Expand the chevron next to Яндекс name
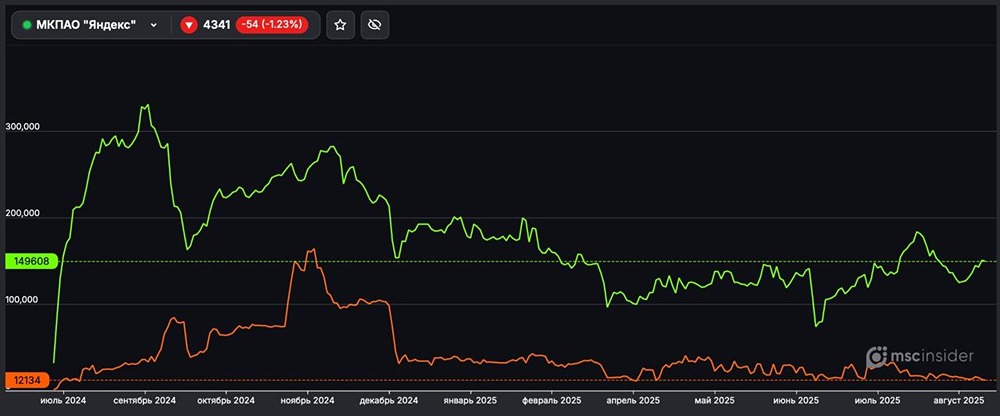The image size is (1000, 416). tap(154, 25)
